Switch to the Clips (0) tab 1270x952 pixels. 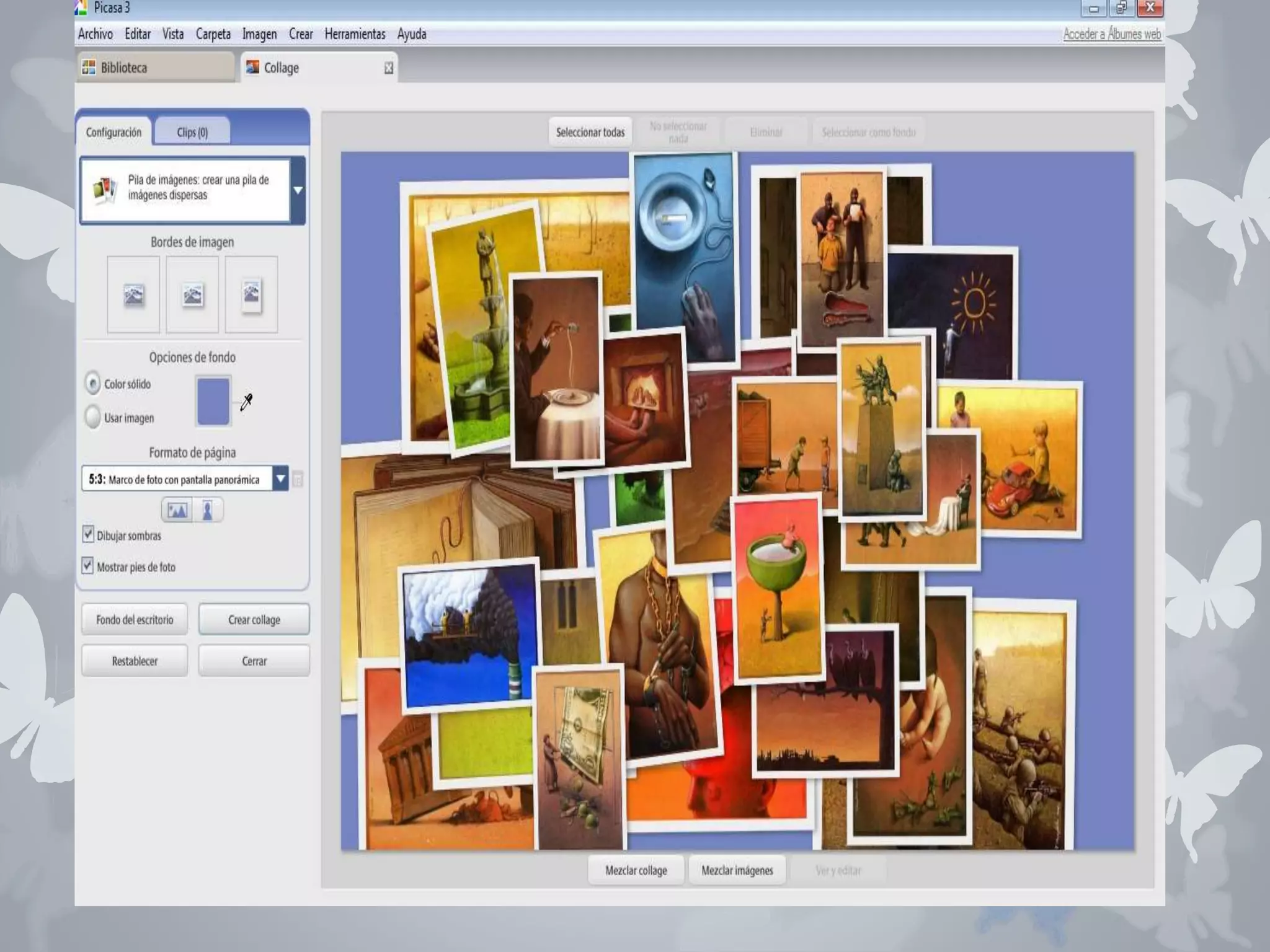pyautogui.click(x=192, y=132)
